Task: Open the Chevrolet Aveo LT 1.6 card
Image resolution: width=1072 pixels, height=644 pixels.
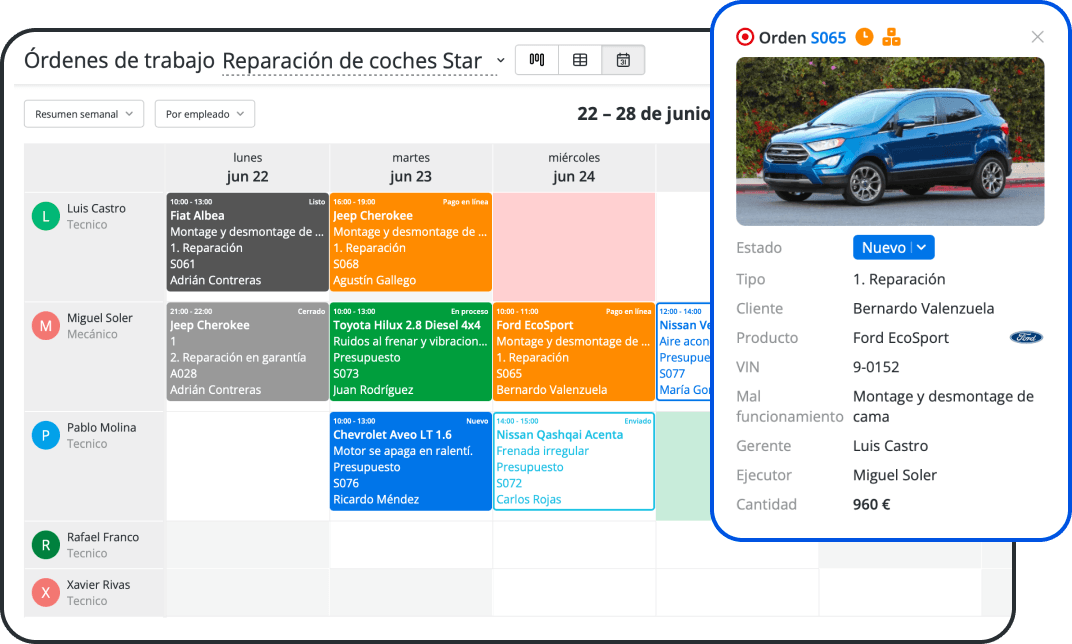Action: pyautogui.click(x=410, y=461)
